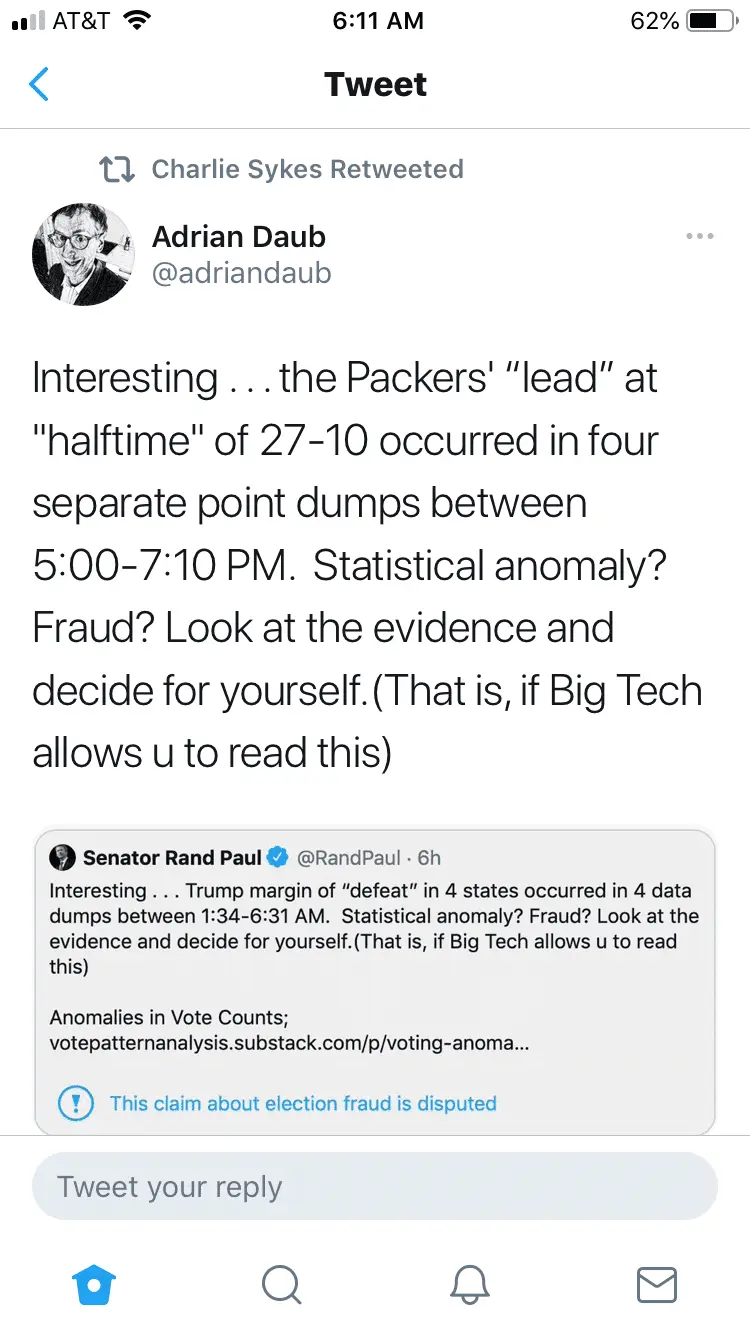Tap the @RandPaul handle in quote
The width and height of the screenshot is (750, 1334).
pyautogui.click(x=349, y=857)
